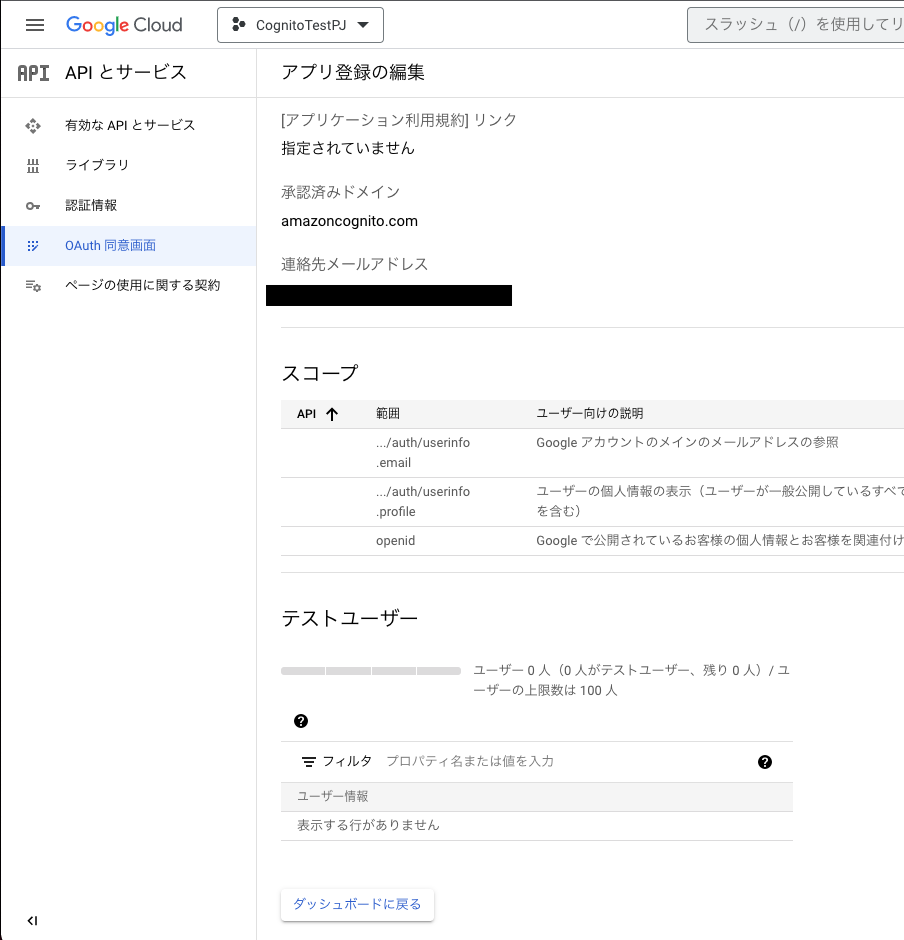This screenshot has height=940, width=904.
Task: Click the test user capacity progress bar
Action: pos(370,671)
